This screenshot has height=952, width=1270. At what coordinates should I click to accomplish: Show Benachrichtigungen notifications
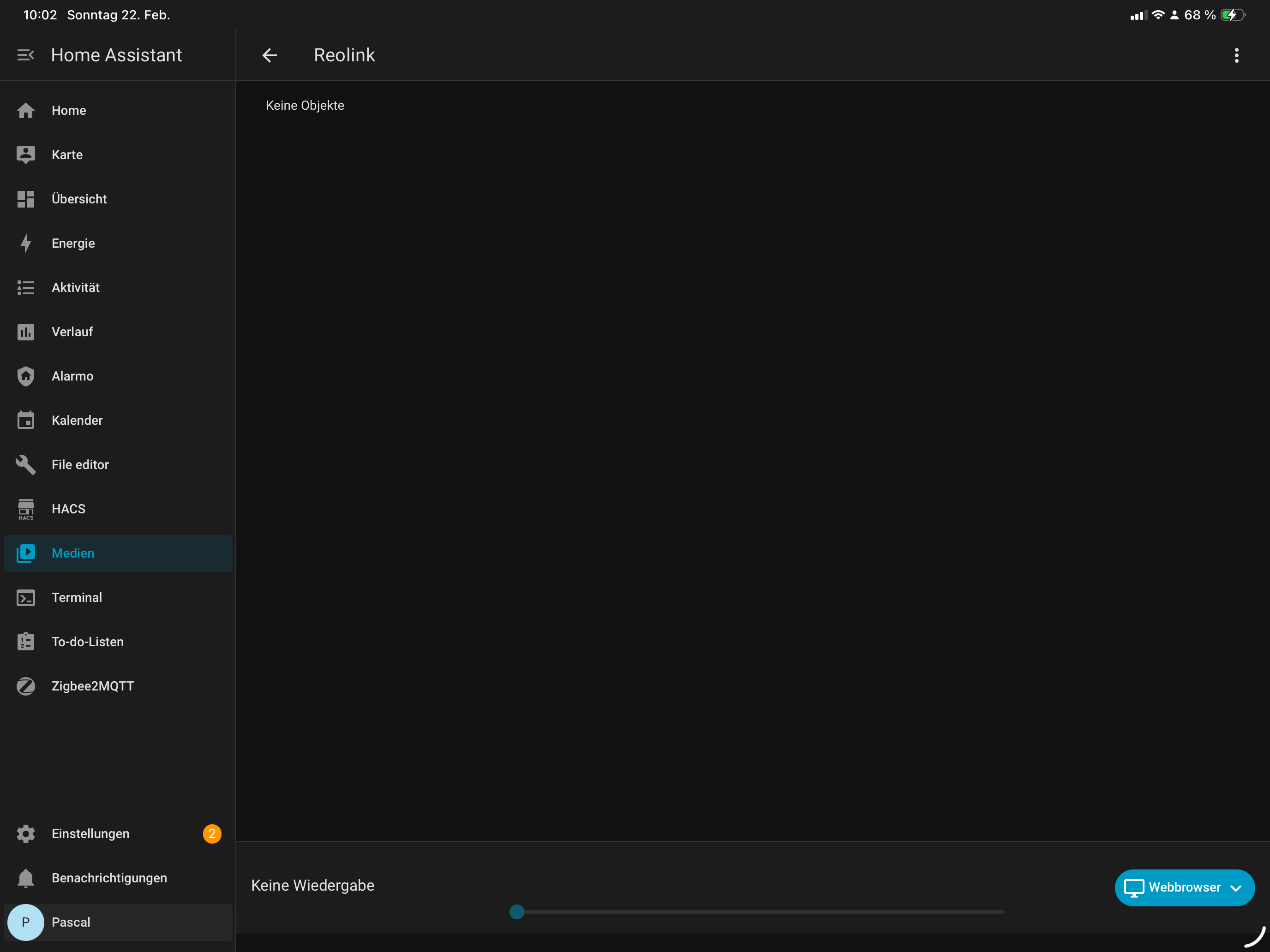[x=118, y=878]
